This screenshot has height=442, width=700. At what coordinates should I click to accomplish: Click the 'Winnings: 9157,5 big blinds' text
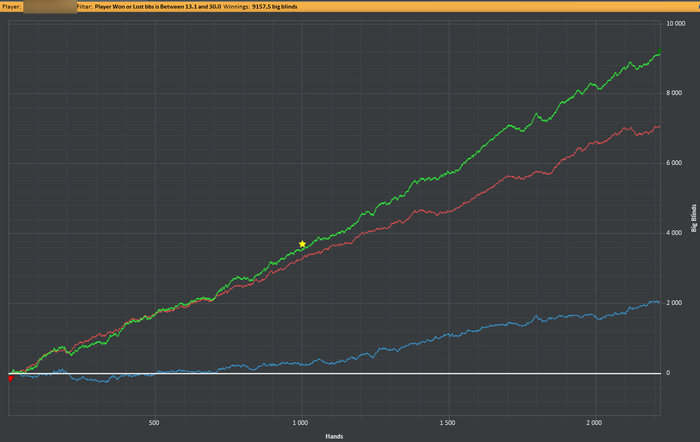click(260, 6)
